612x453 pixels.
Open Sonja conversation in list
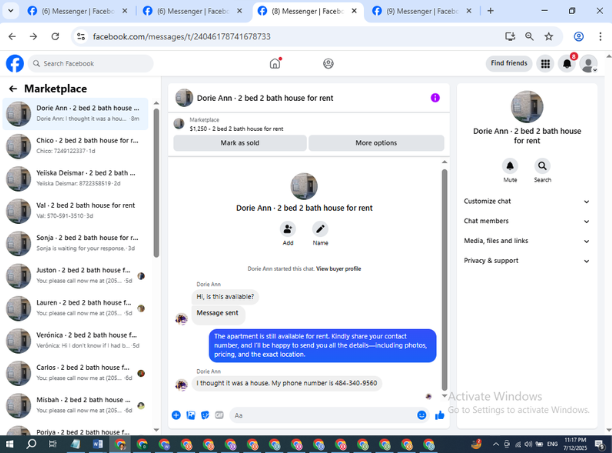point(75,243)
